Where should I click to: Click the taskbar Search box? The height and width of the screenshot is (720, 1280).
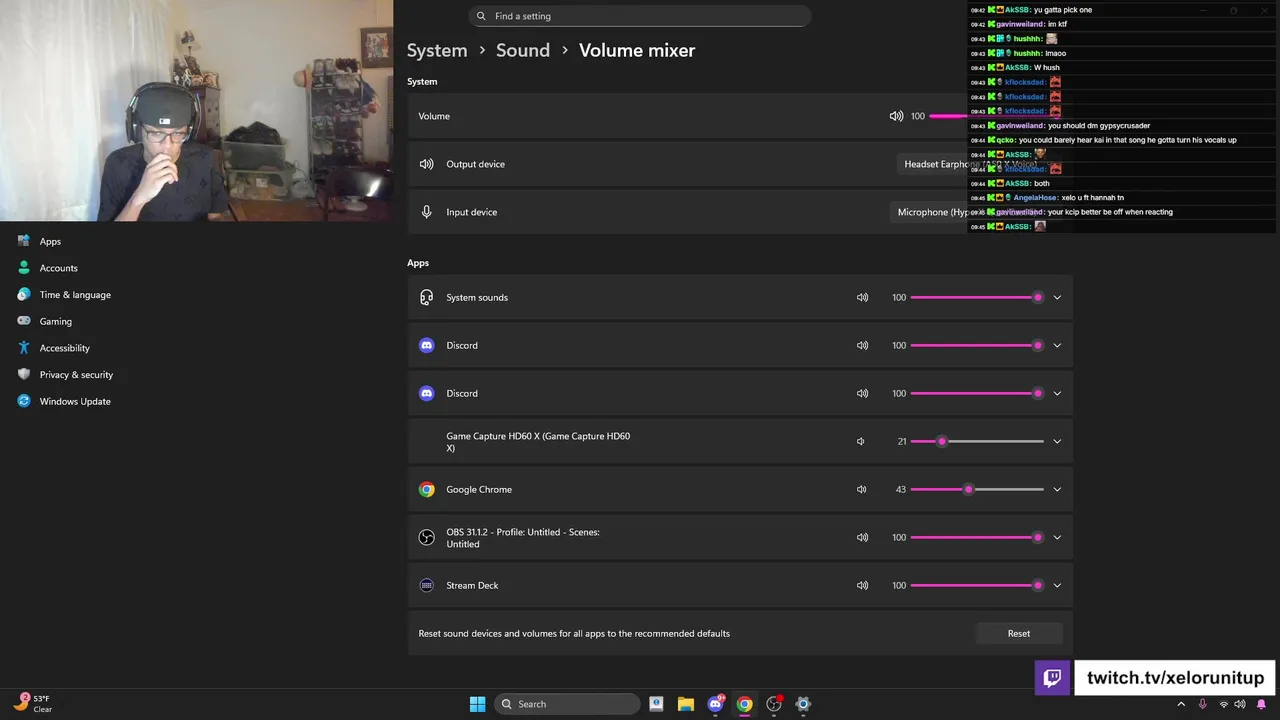click(567, 704)
